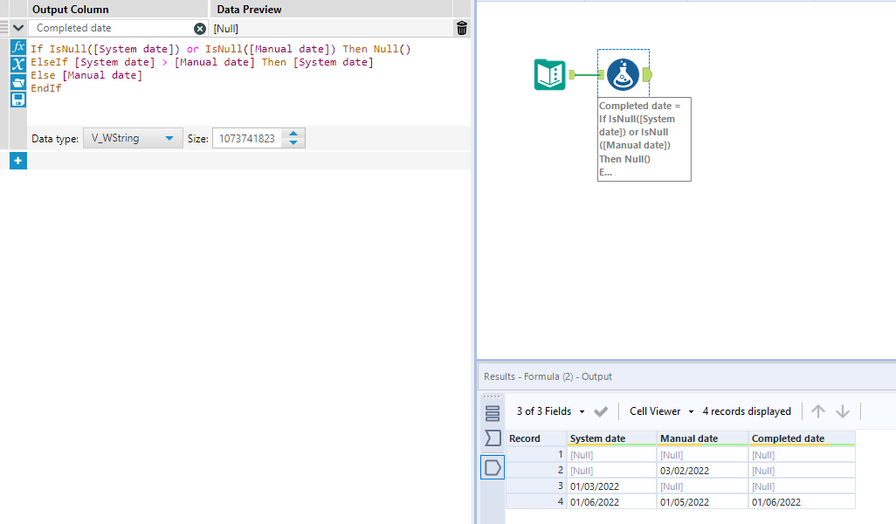Click the Data Preview header
This screenshot has width=896, height=524.
point(249,9)
